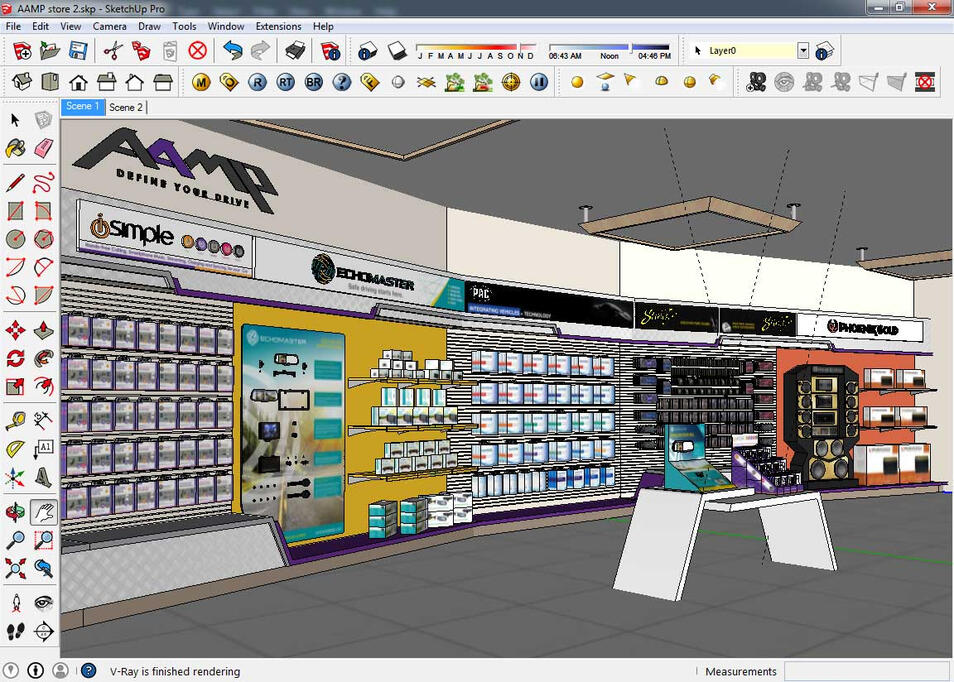The image size is (954, 682).
Task: Select the Eraser tool
Action: (43, 148)
